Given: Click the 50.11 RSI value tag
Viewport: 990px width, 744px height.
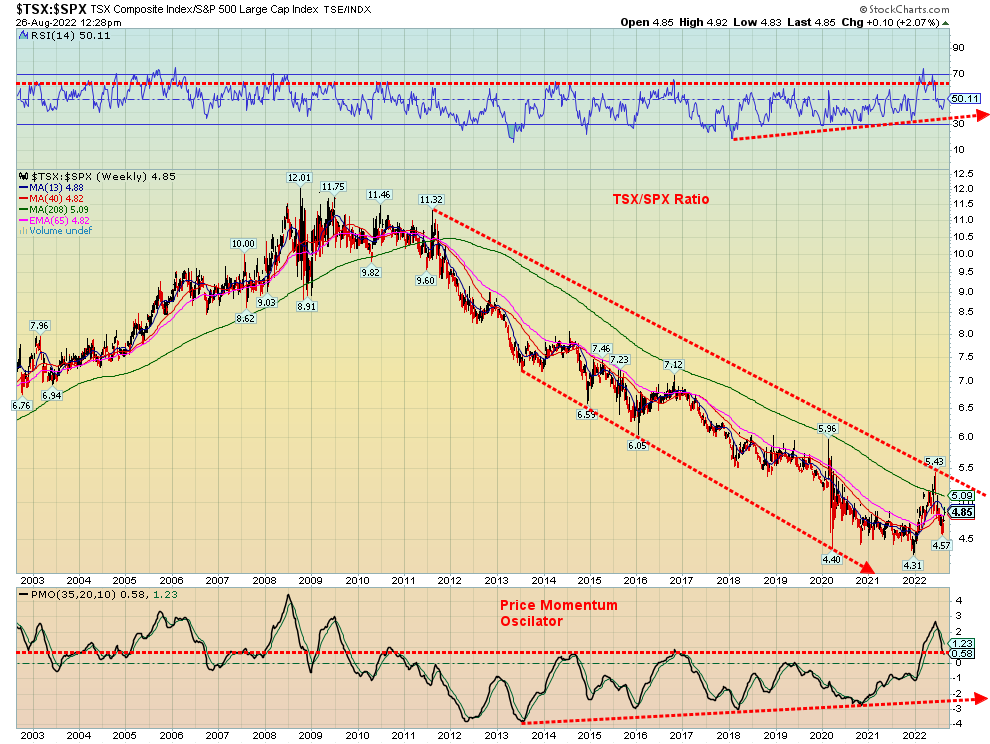Looking at the screenshot, I should click(x=964, y=98).
